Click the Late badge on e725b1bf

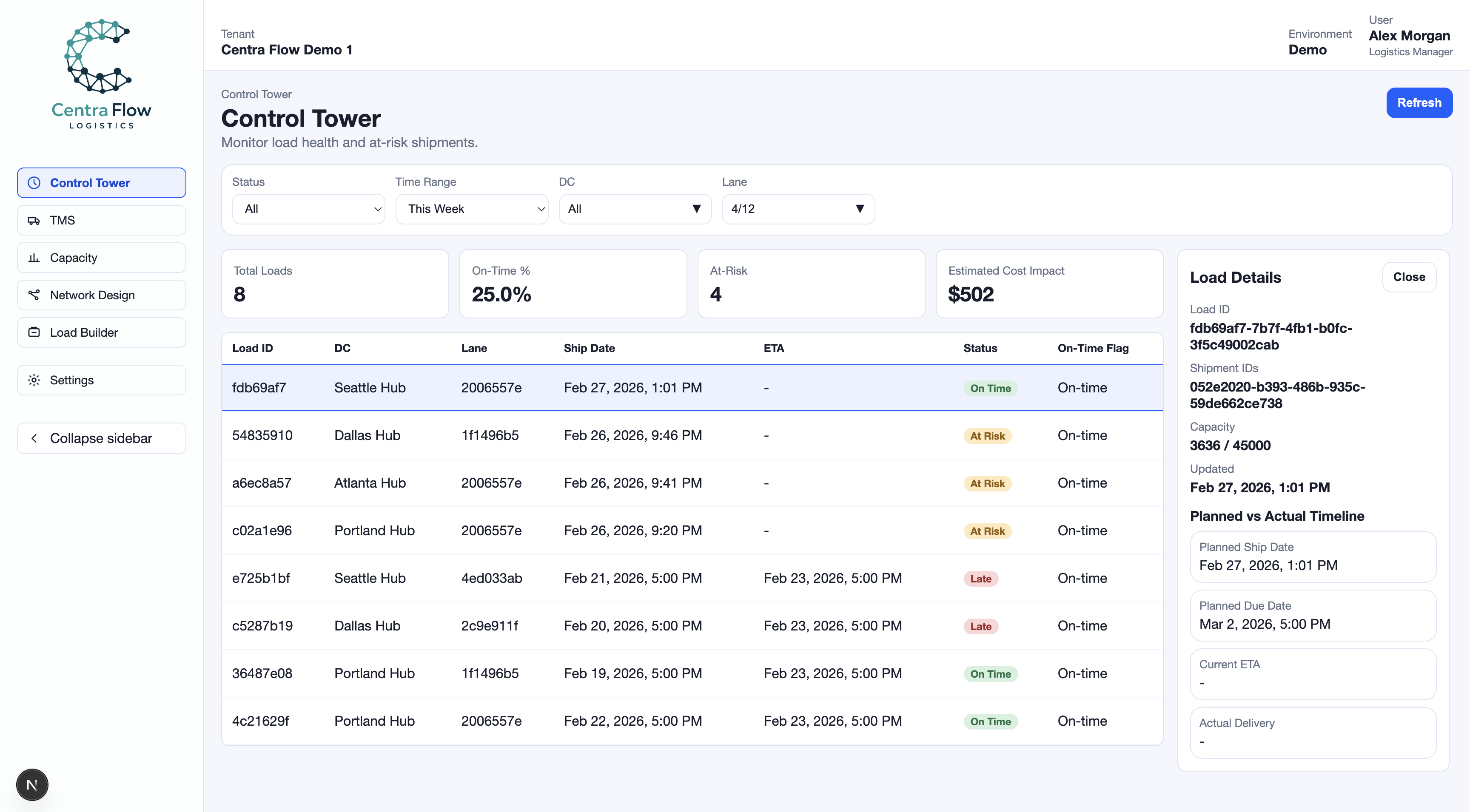980,579
